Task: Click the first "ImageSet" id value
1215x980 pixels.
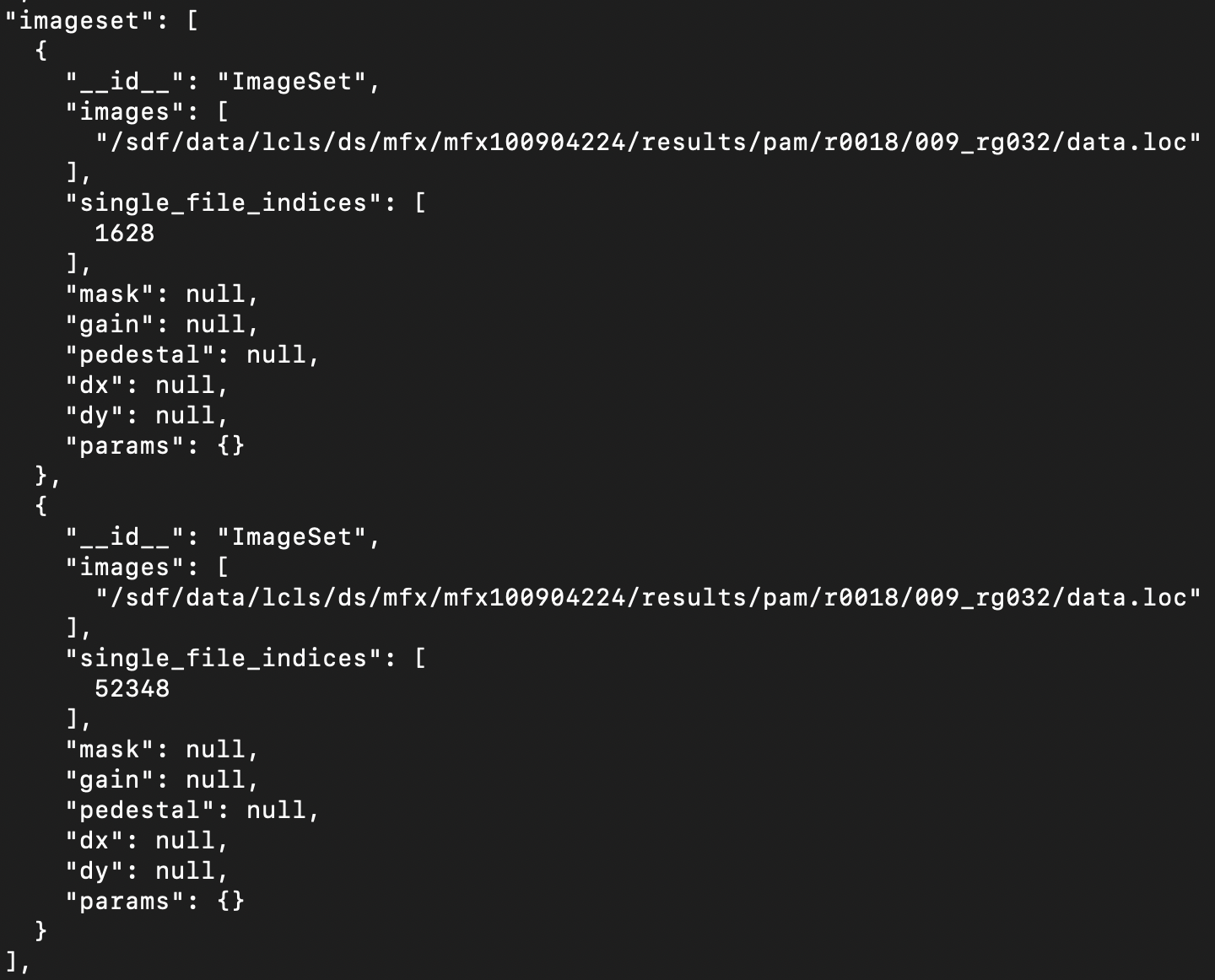Action: click(x=292, y=81)
